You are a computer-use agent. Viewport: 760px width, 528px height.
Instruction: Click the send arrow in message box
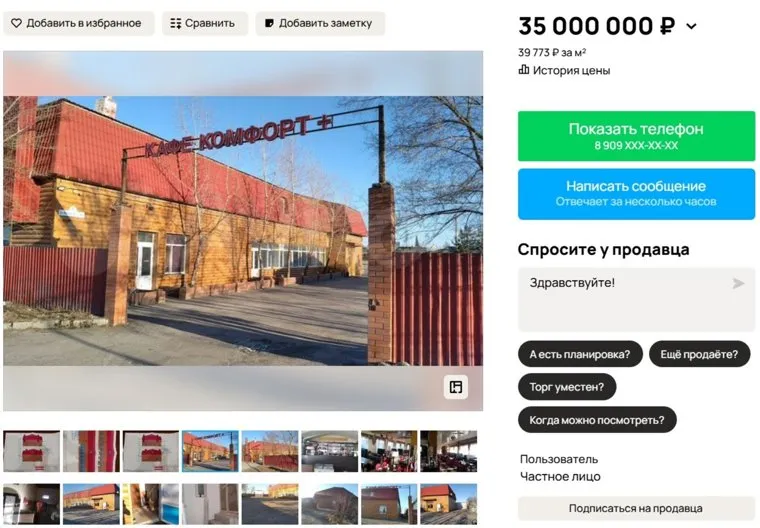[x=738, y=283]
